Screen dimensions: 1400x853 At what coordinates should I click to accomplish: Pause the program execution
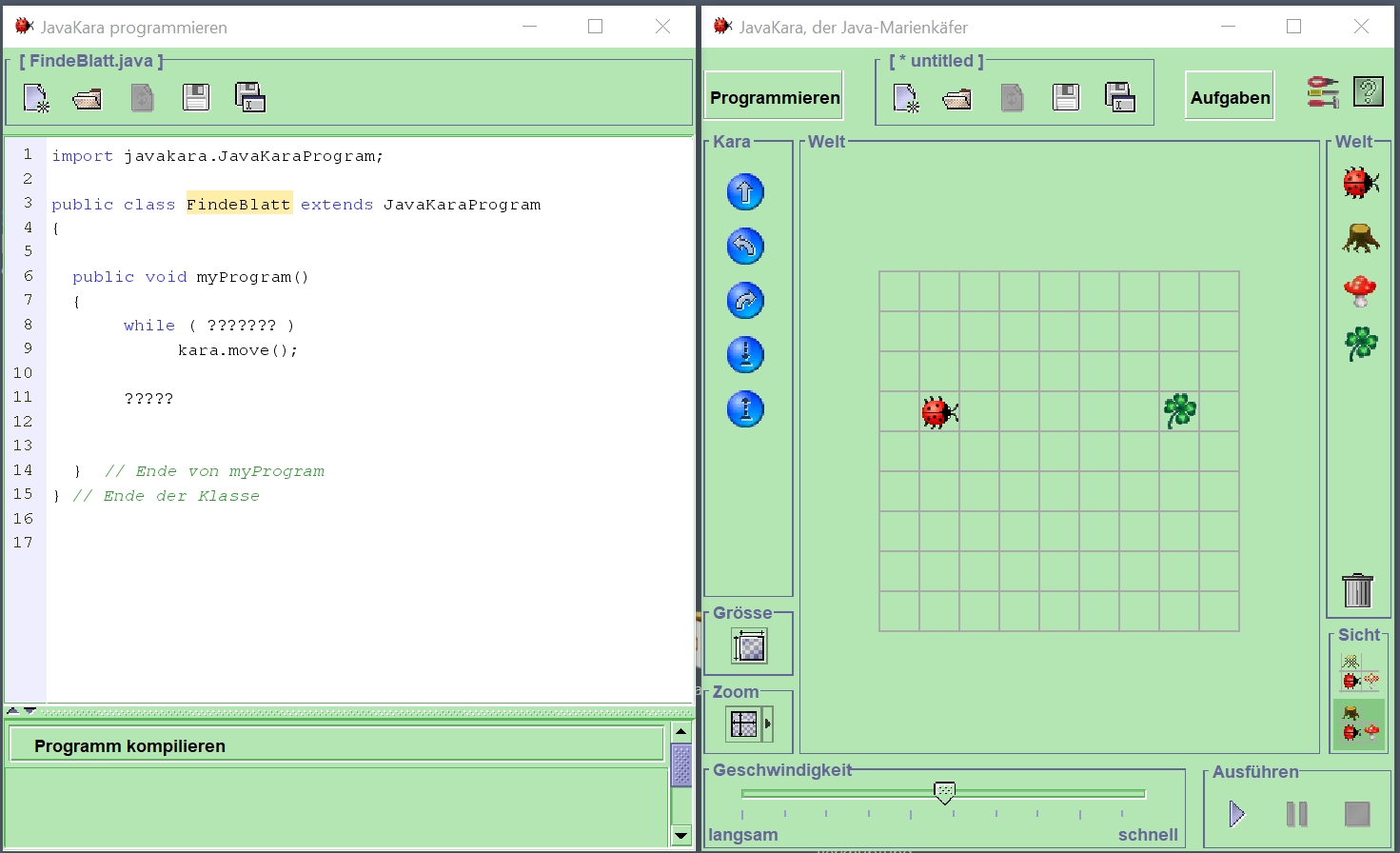(x=1296, y=814)
